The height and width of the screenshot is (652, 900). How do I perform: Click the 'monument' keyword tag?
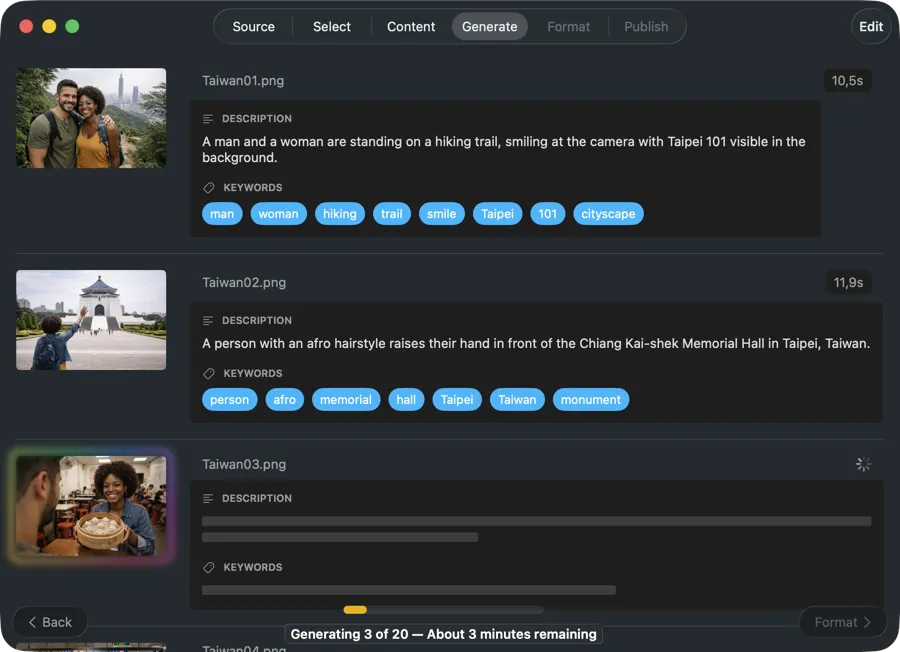point(590,400)
